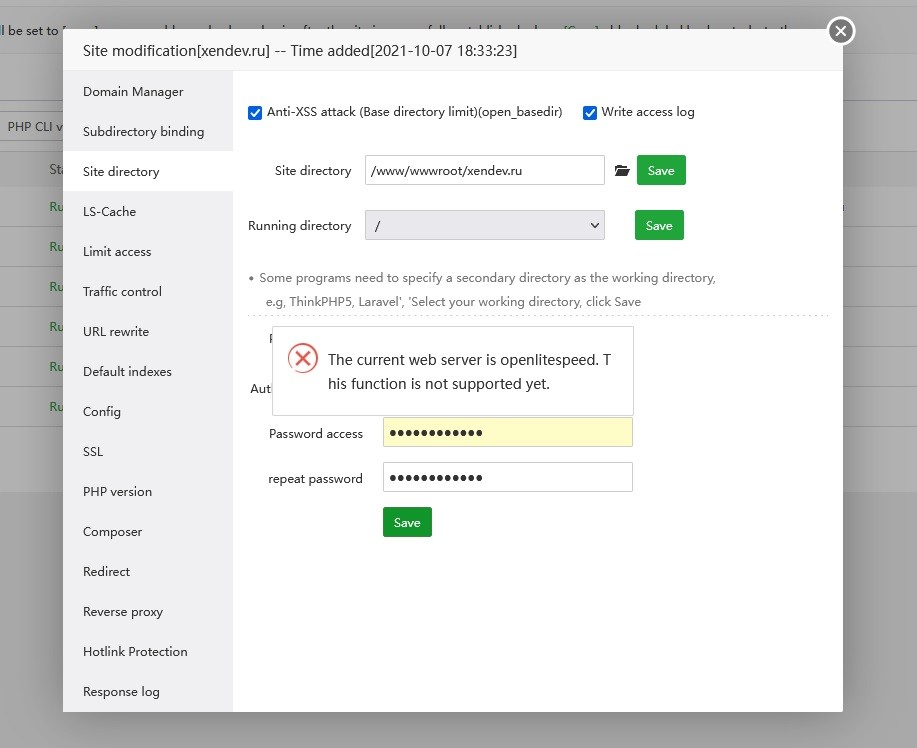Image resolution: width=917 pixels, height=748 pixels.
Task: Switch to Reverse proxy tab
Action: 148,612
